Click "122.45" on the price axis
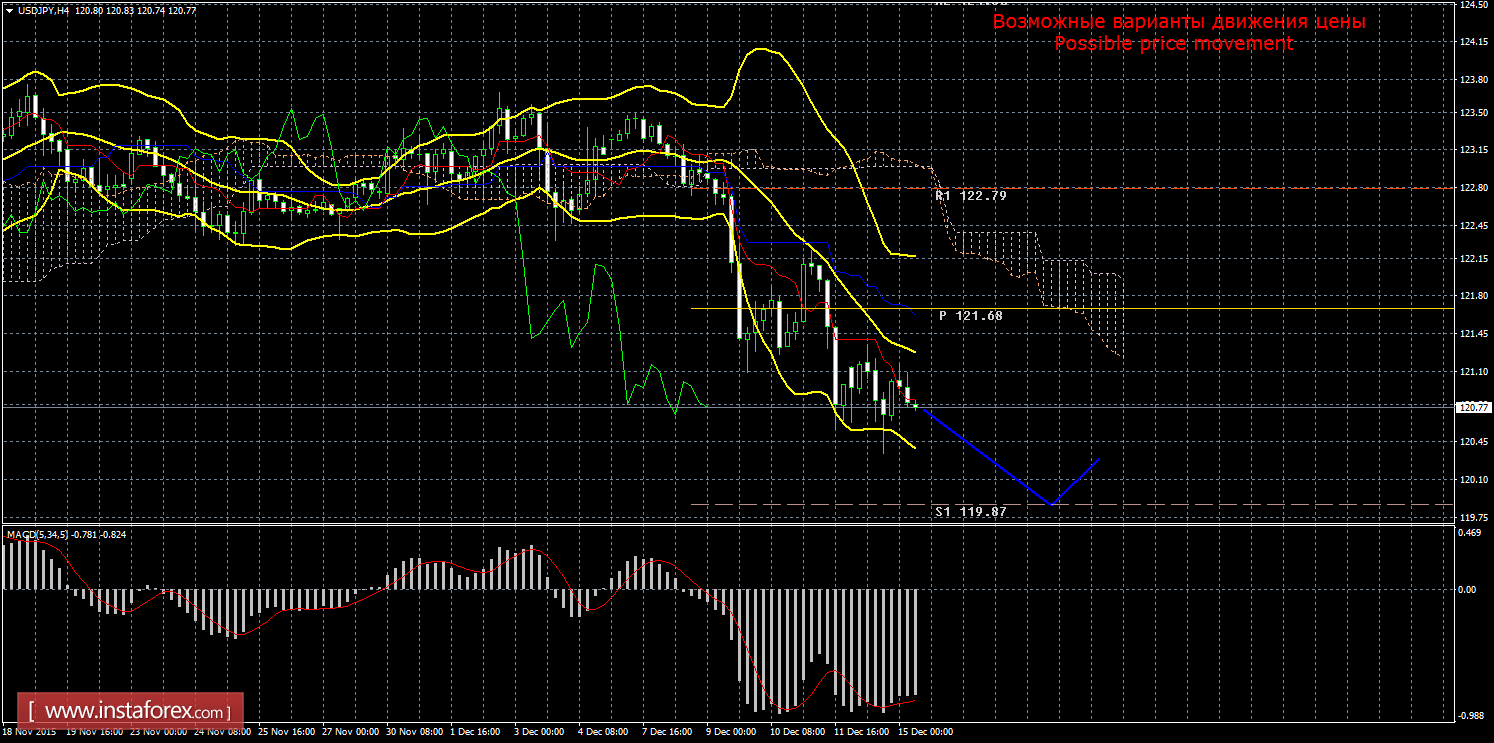 [x=1473, y=225]
